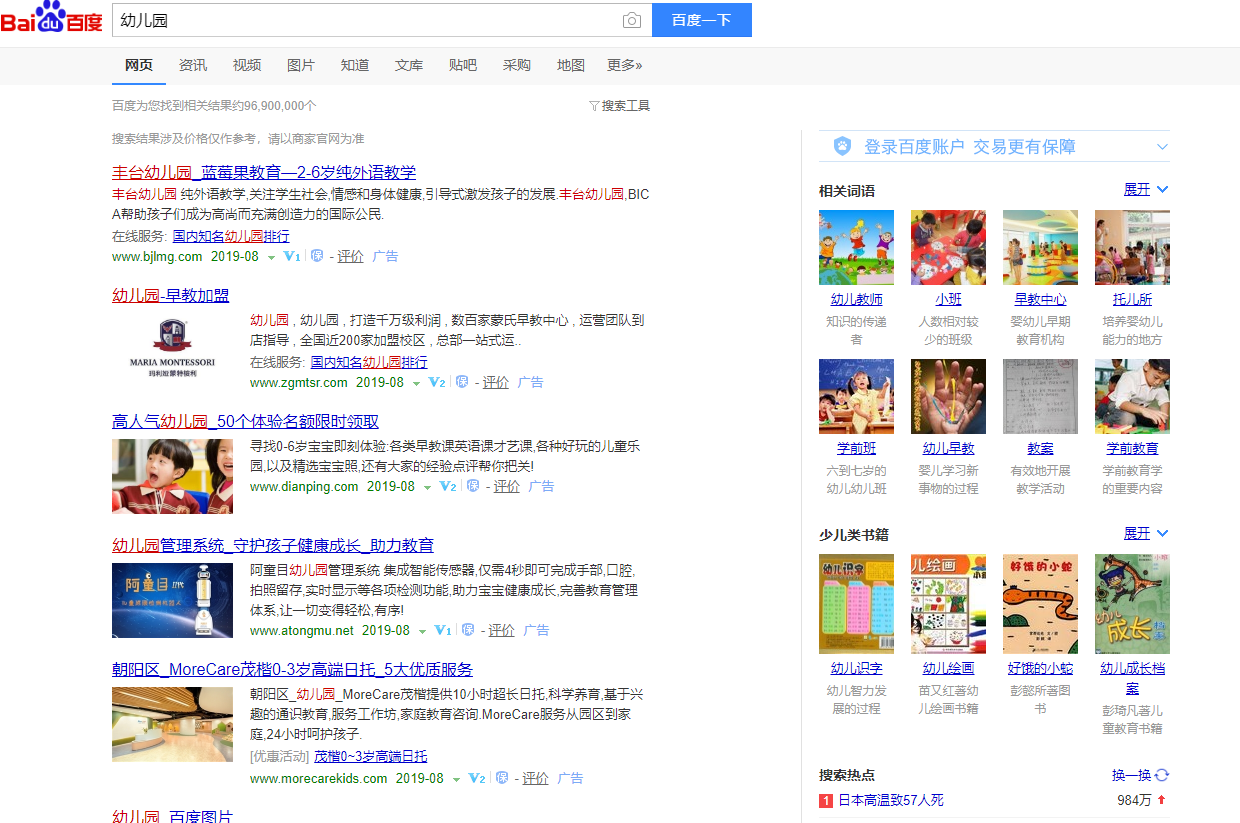Expand the login banner chevron
The height and width of the screenshot is (823, 1240).
(x=1162, y=147)
